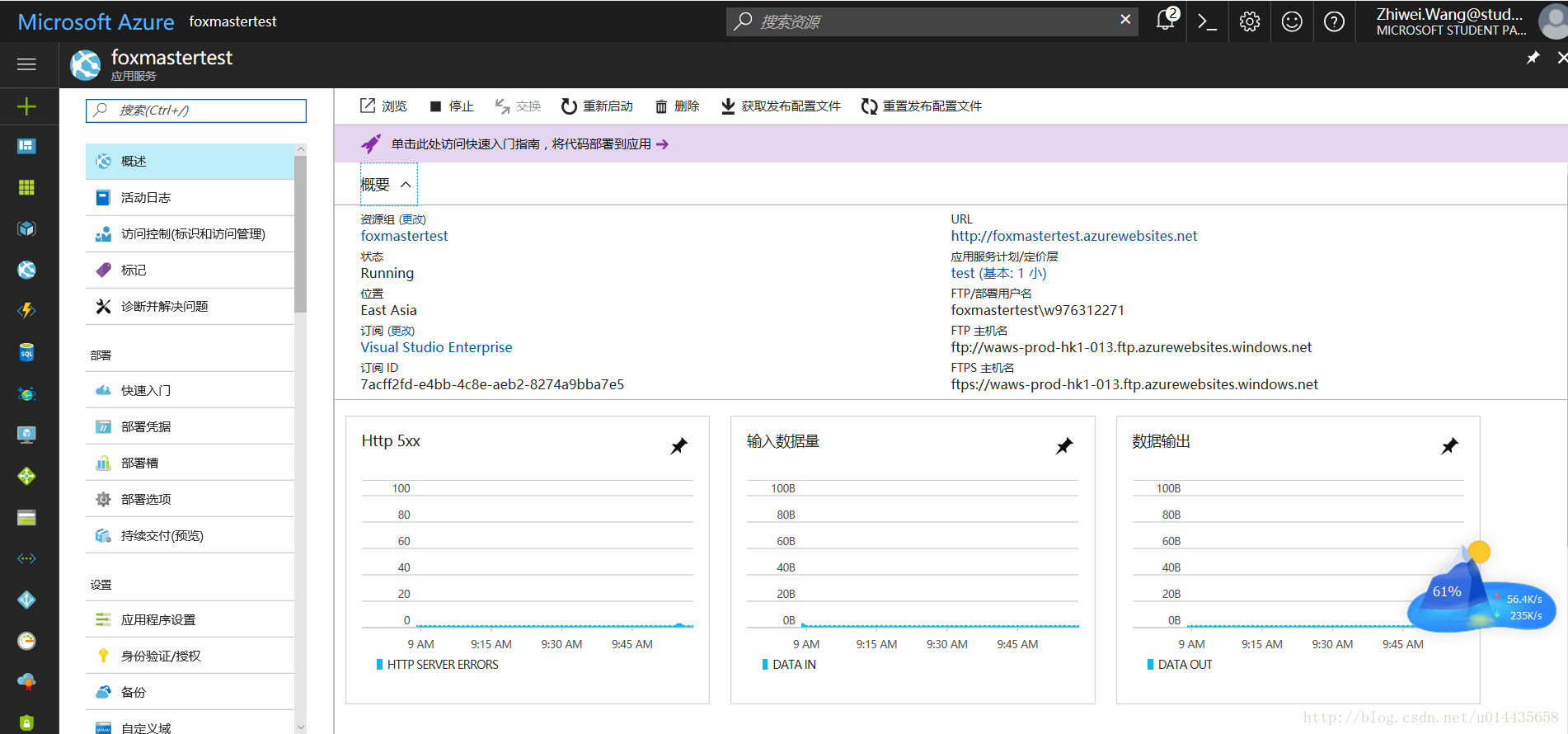Open the site URL foxmastertest.azurewebsites.net
The height and width of the screenshot is (734, 1568).
(1073, 236)
